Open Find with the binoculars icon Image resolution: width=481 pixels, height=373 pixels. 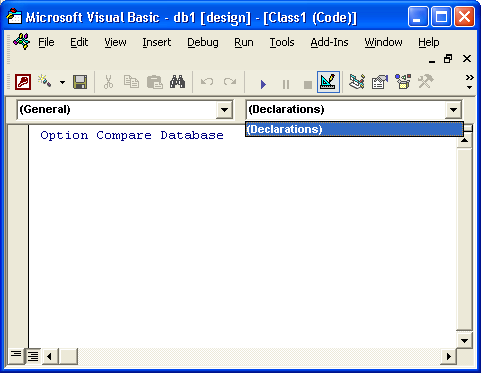click(x=177, y=82)
